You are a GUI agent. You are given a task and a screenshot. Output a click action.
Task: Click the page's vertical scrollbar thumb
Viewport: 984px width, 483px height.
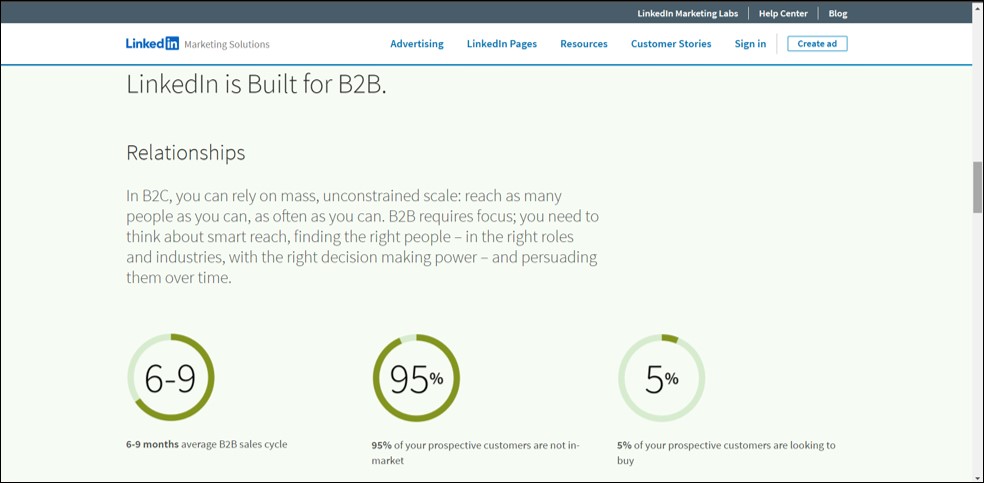(x=978, y=187)
